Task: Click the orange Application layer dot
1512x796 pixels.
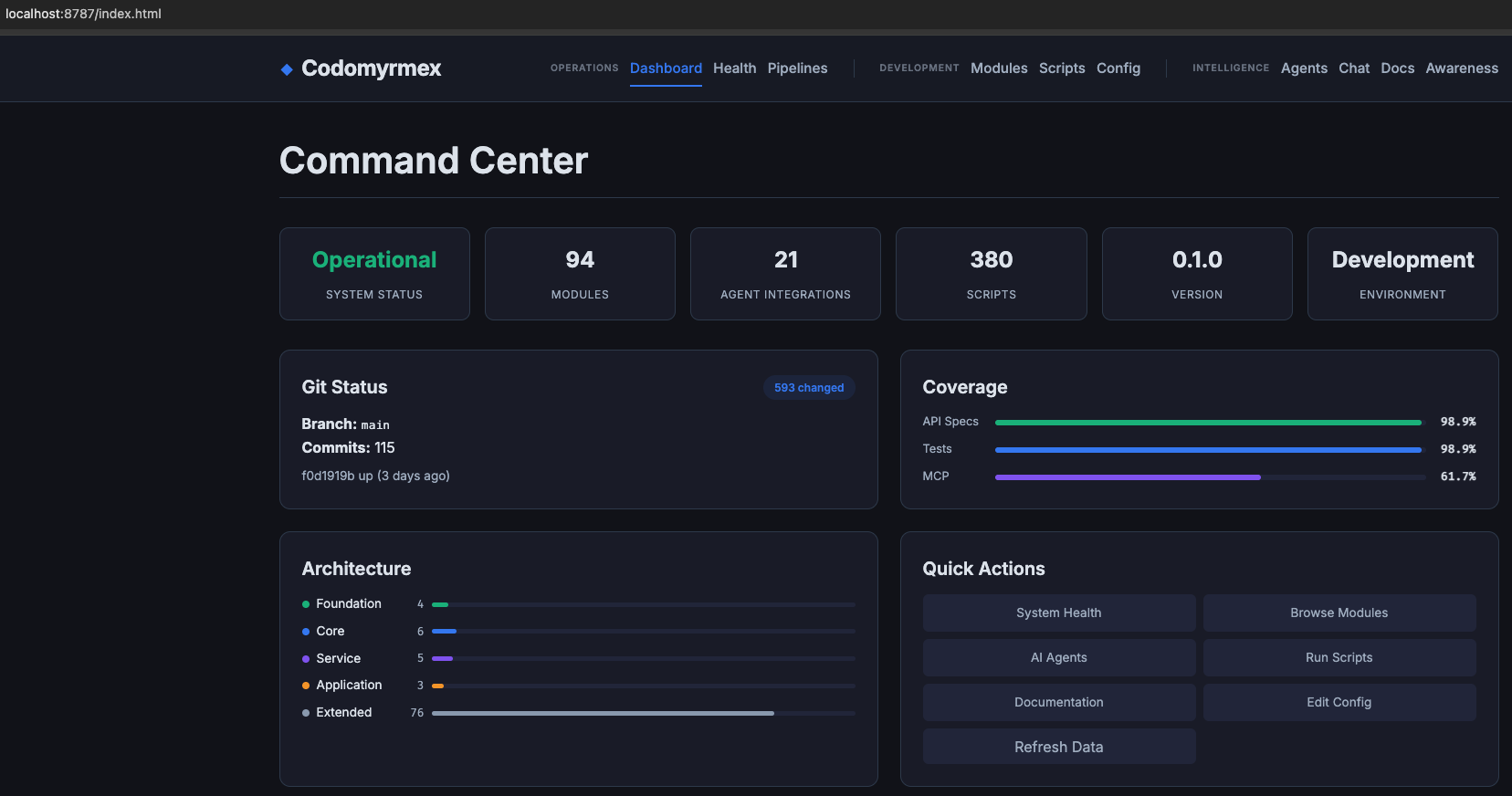Action: tap(306, 686)
